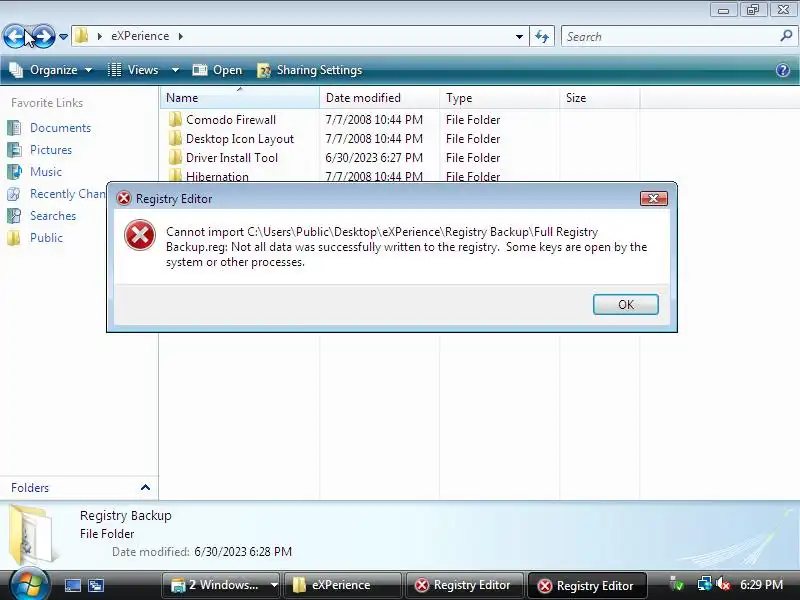
Task: Open Pictures in Favorite Links
Action: 51,149
